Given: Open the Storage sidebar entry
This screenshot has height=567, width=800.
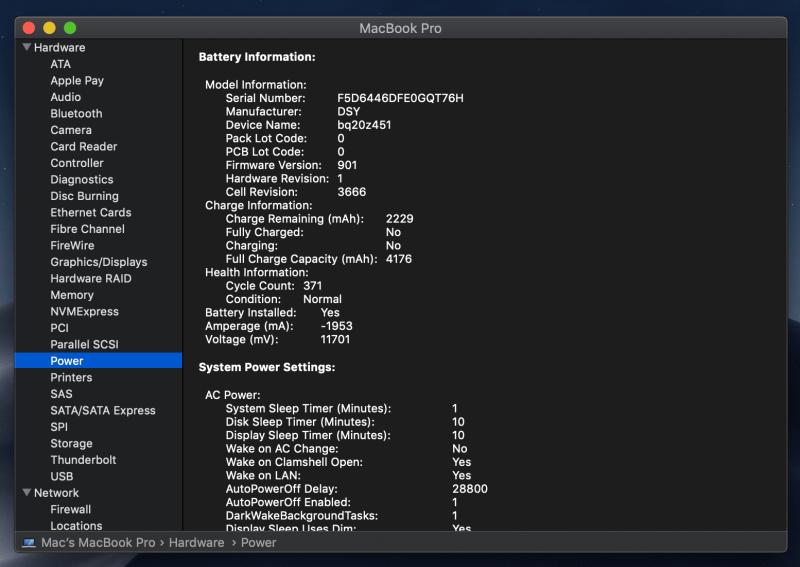Looking at the screenshot, I should click(x=71, y=444).
